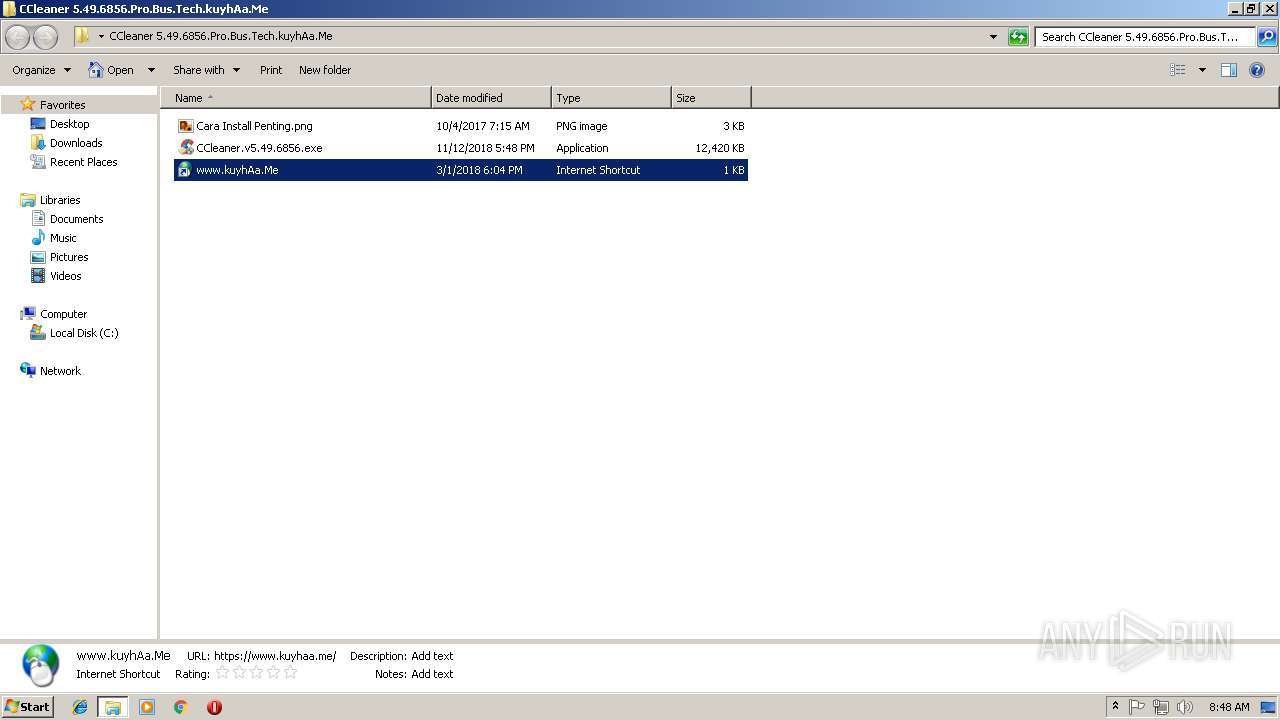Click the Action Center flag icon
This screenshot has height=720, width=1280.
coord(1137,707)
